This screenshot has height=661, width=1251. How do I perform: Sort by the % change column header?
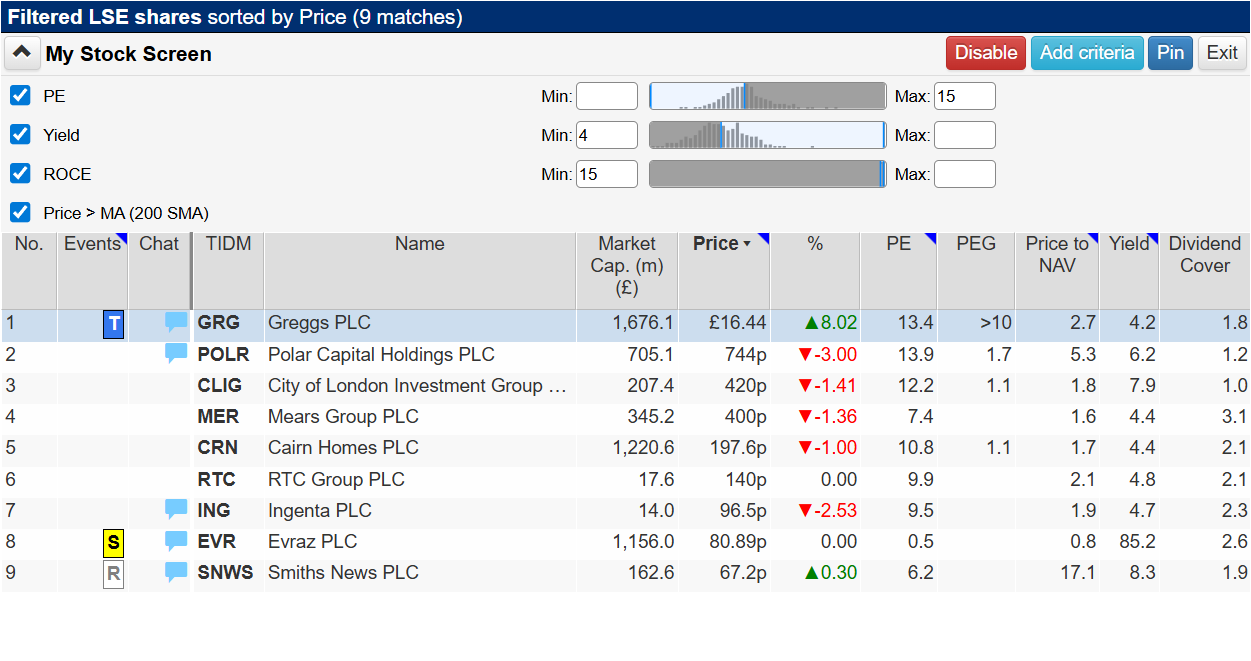click(815, 271)
